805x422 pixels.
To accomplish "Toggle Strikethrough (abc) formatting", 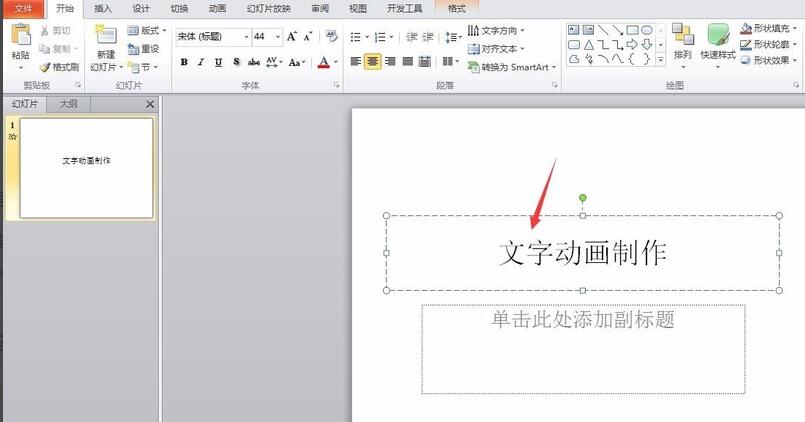I will (x=254, y=62).
